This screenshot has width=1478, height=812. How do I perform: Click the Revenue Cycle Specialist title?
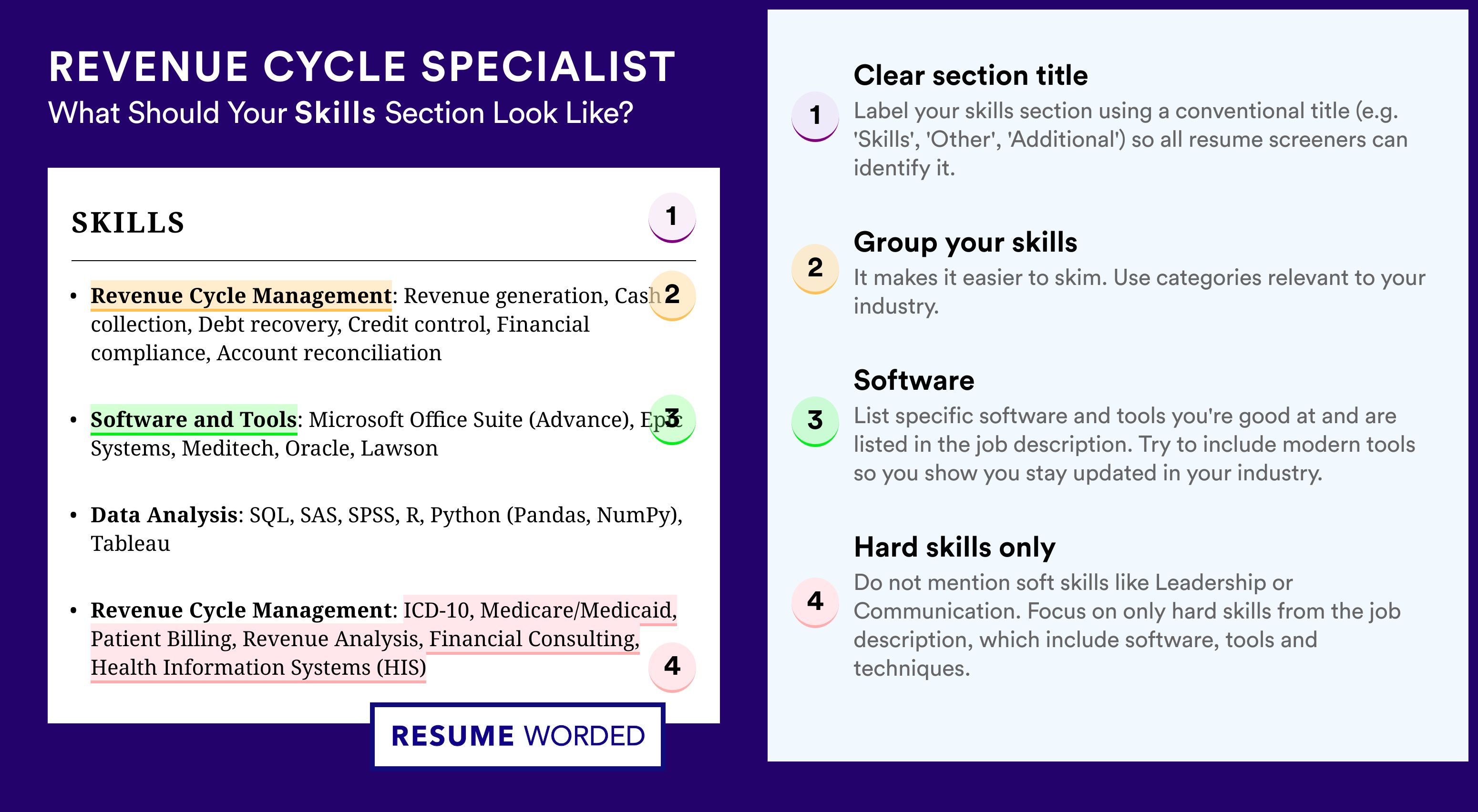tap(362, 67)
